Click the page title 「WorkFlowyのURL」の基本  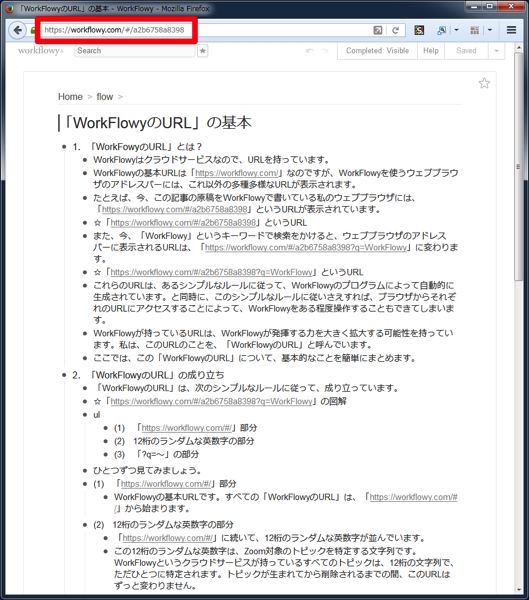coord(157,123)
